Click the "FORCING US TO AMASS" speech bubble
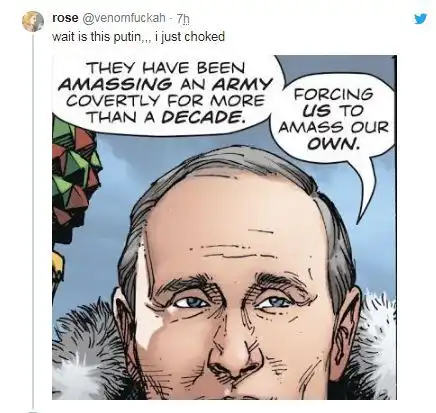The height and width of the screenshot is (413, 436). click(x=333, y=119)
